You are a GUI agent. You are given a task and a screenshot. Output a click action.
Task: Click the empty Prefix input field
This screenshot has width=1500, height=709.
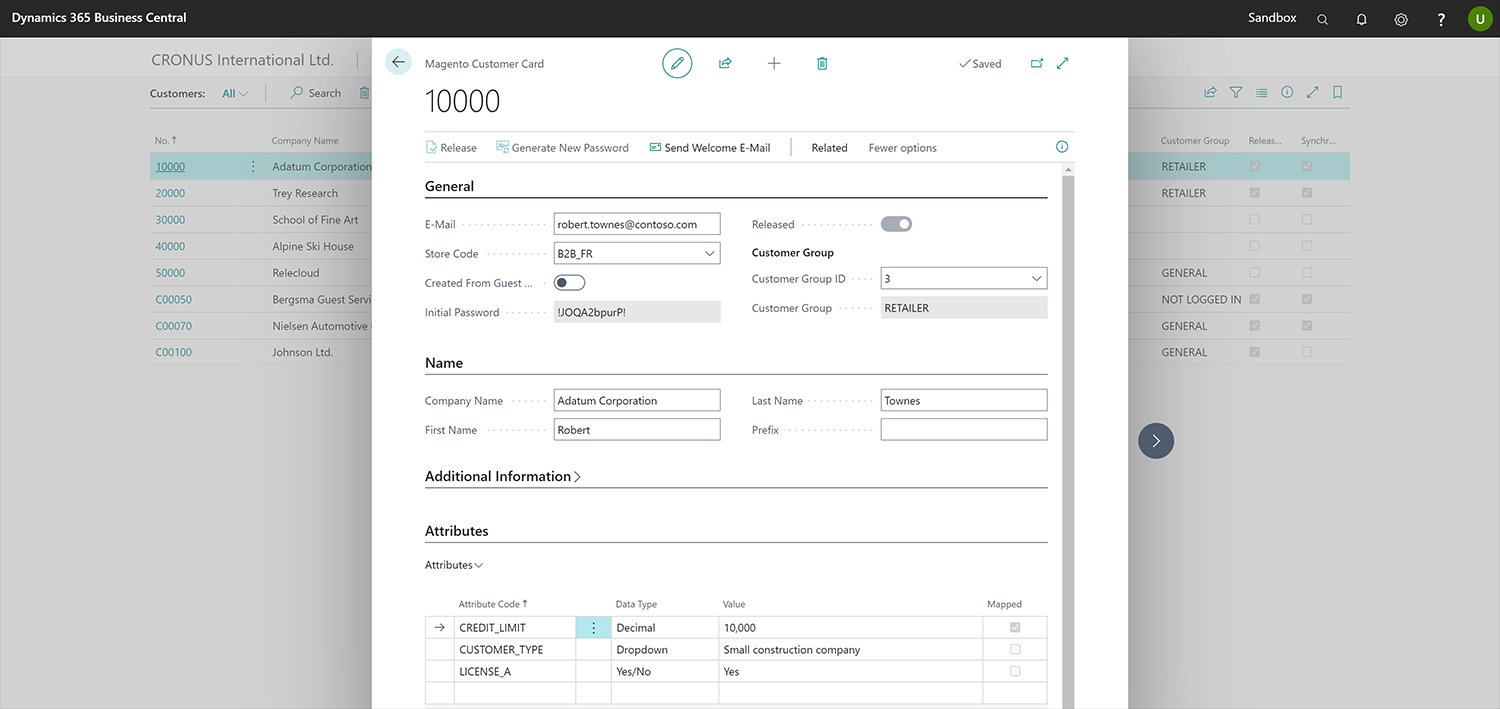click(x=964, y=430)
